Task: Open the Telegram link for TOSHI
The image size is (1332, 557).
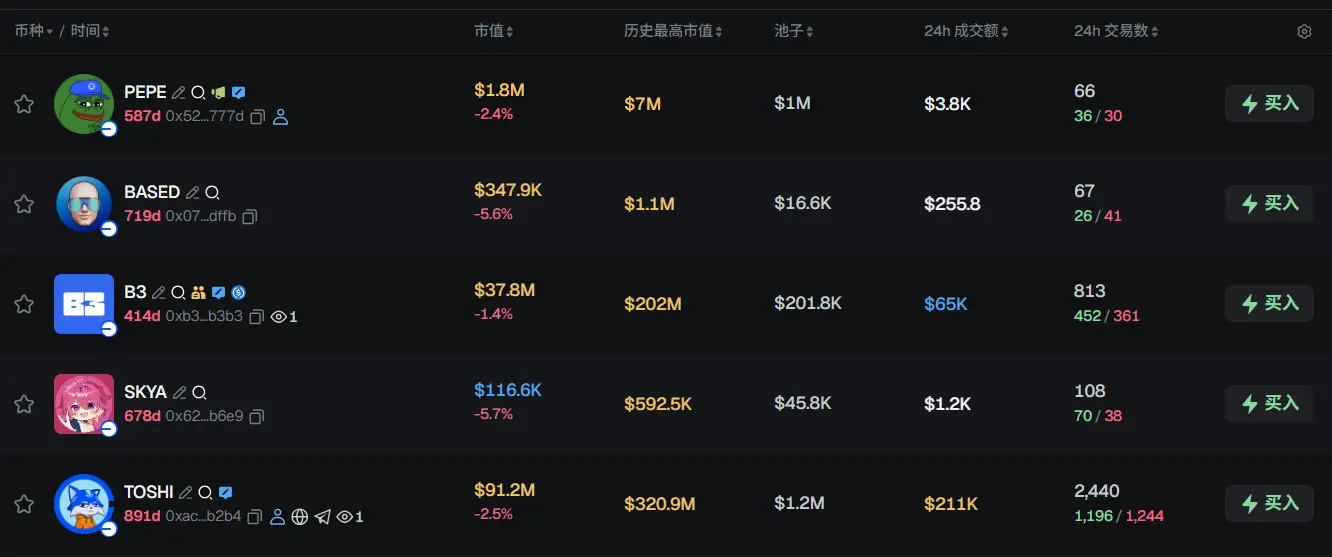Action: [322, 517]
